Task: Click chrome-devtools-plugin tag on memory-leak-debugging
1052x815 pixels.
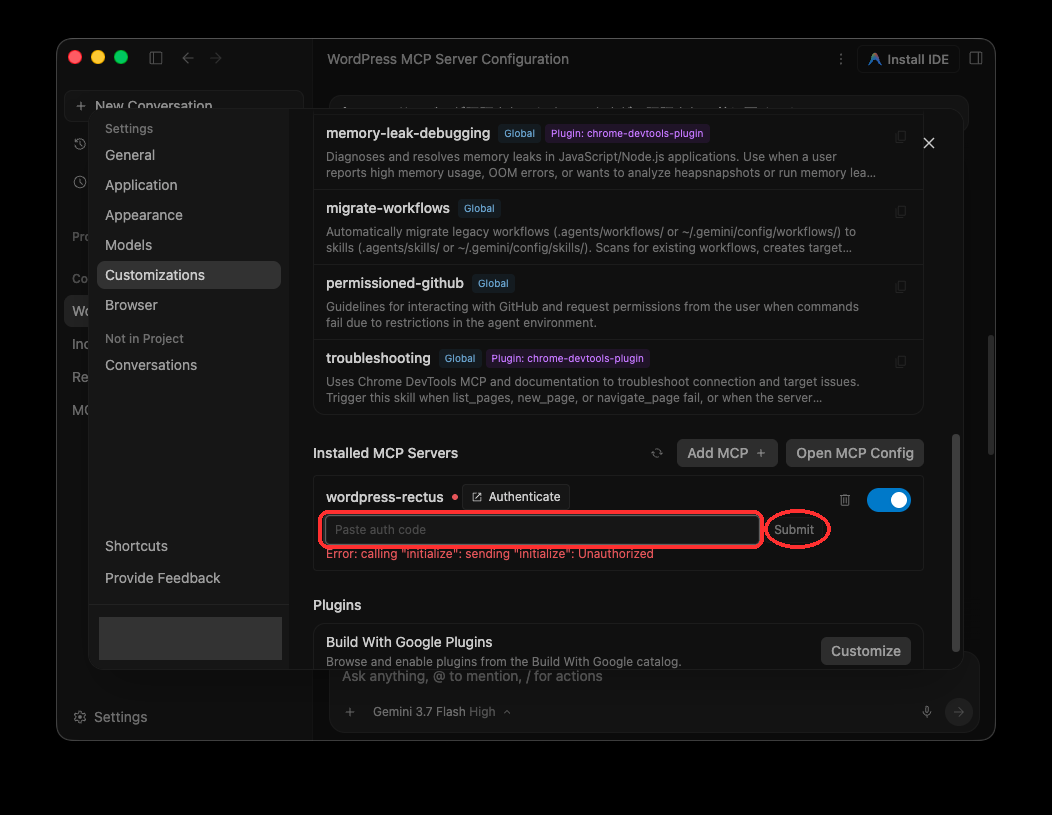Action: [627, 133]
